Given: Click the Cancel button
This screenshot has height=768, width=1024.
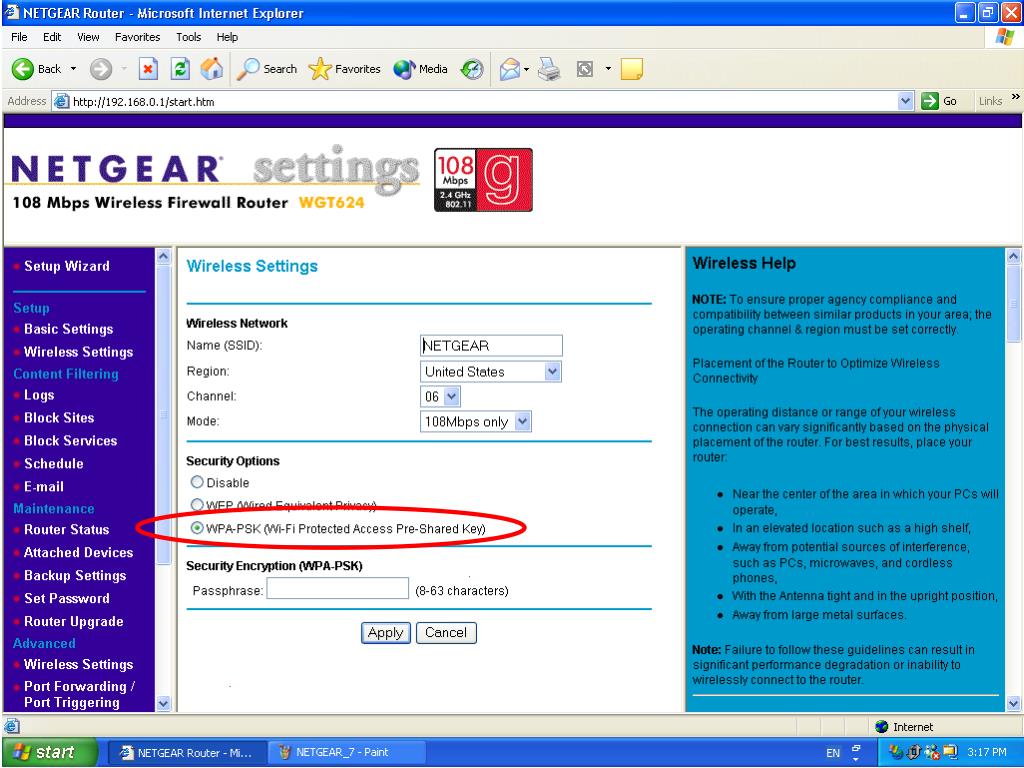Looking at the screenshot, I should click(446, 633).
